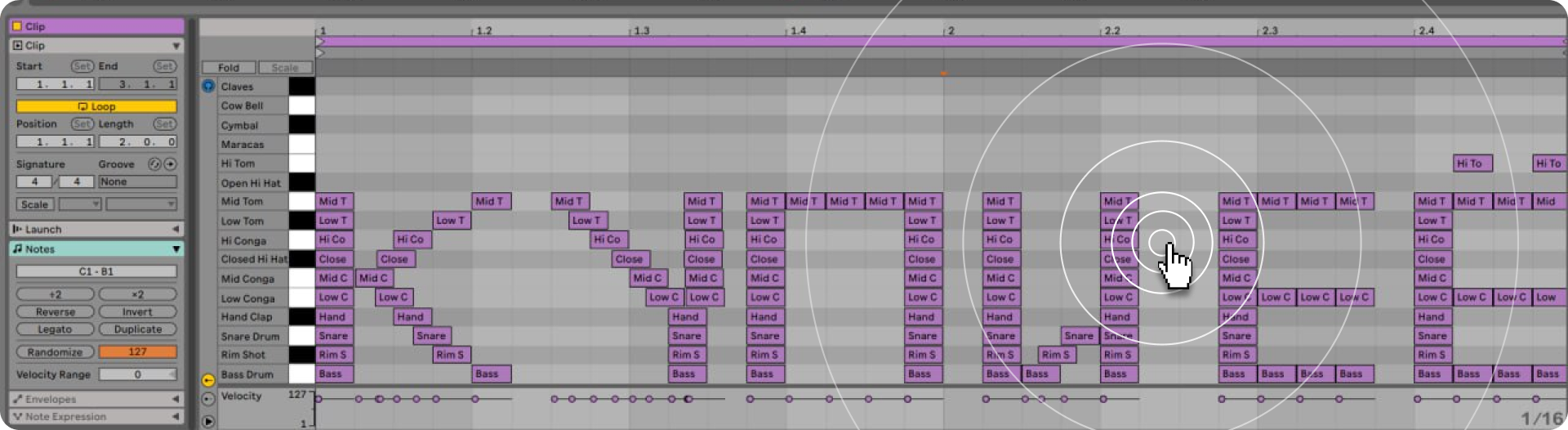Click the Reverse notes button
Screen dimensions: 1568x430
55,312
